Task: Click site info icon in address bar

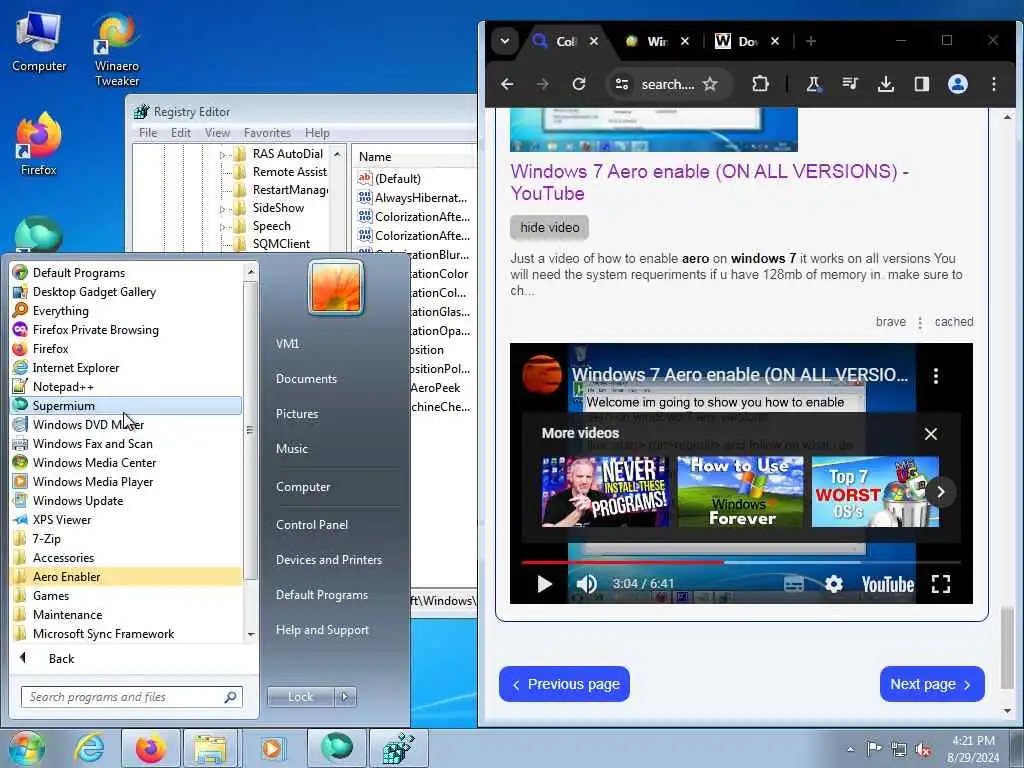Action: (622, 84)
